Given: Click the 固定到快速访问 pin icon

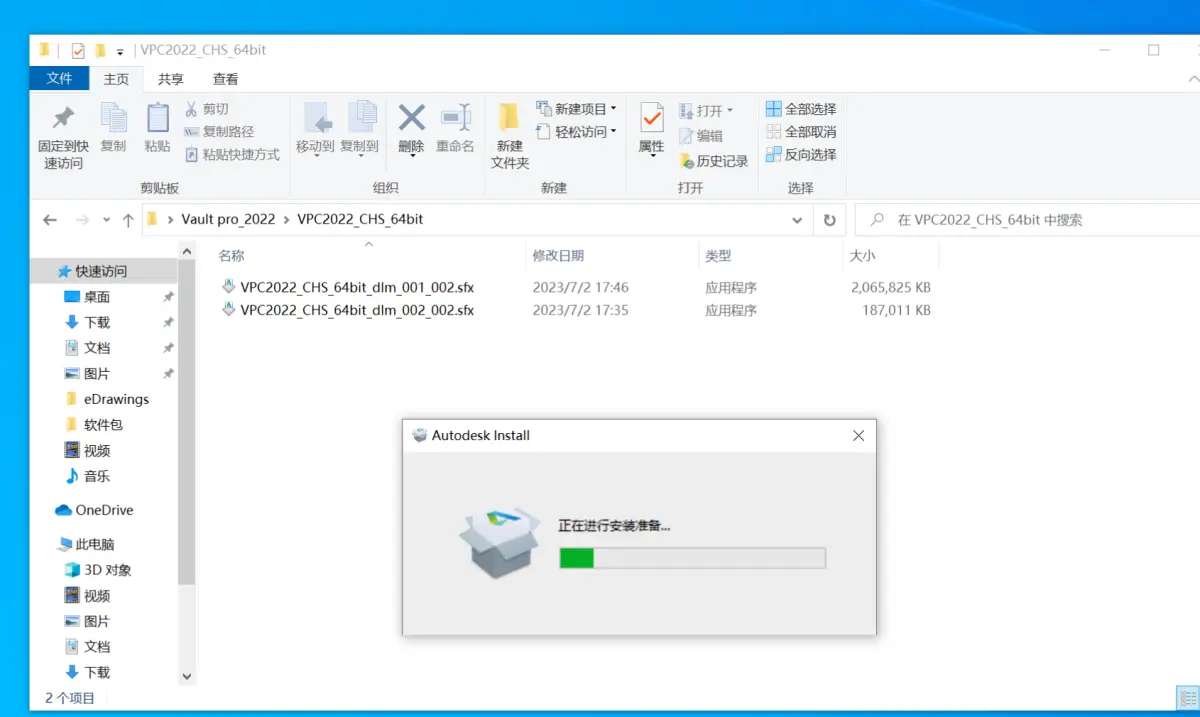Looking at the screenshot, I should [63, 118].
